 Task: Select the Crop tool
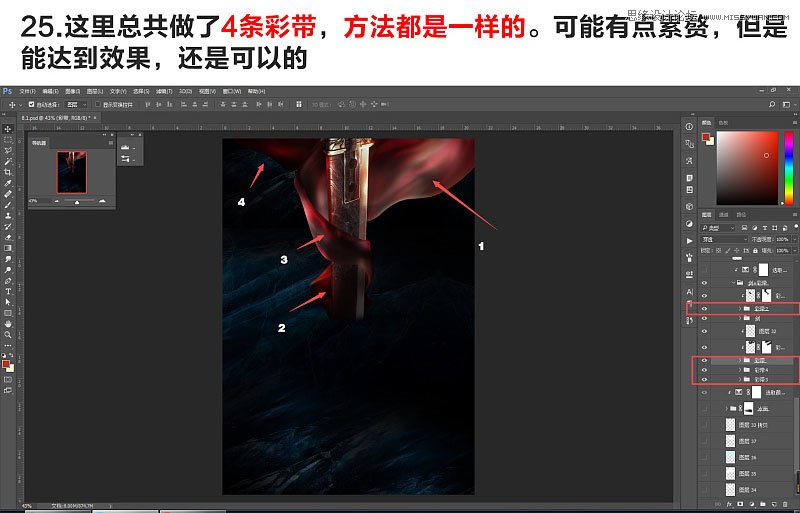click(x=8, y=172)
